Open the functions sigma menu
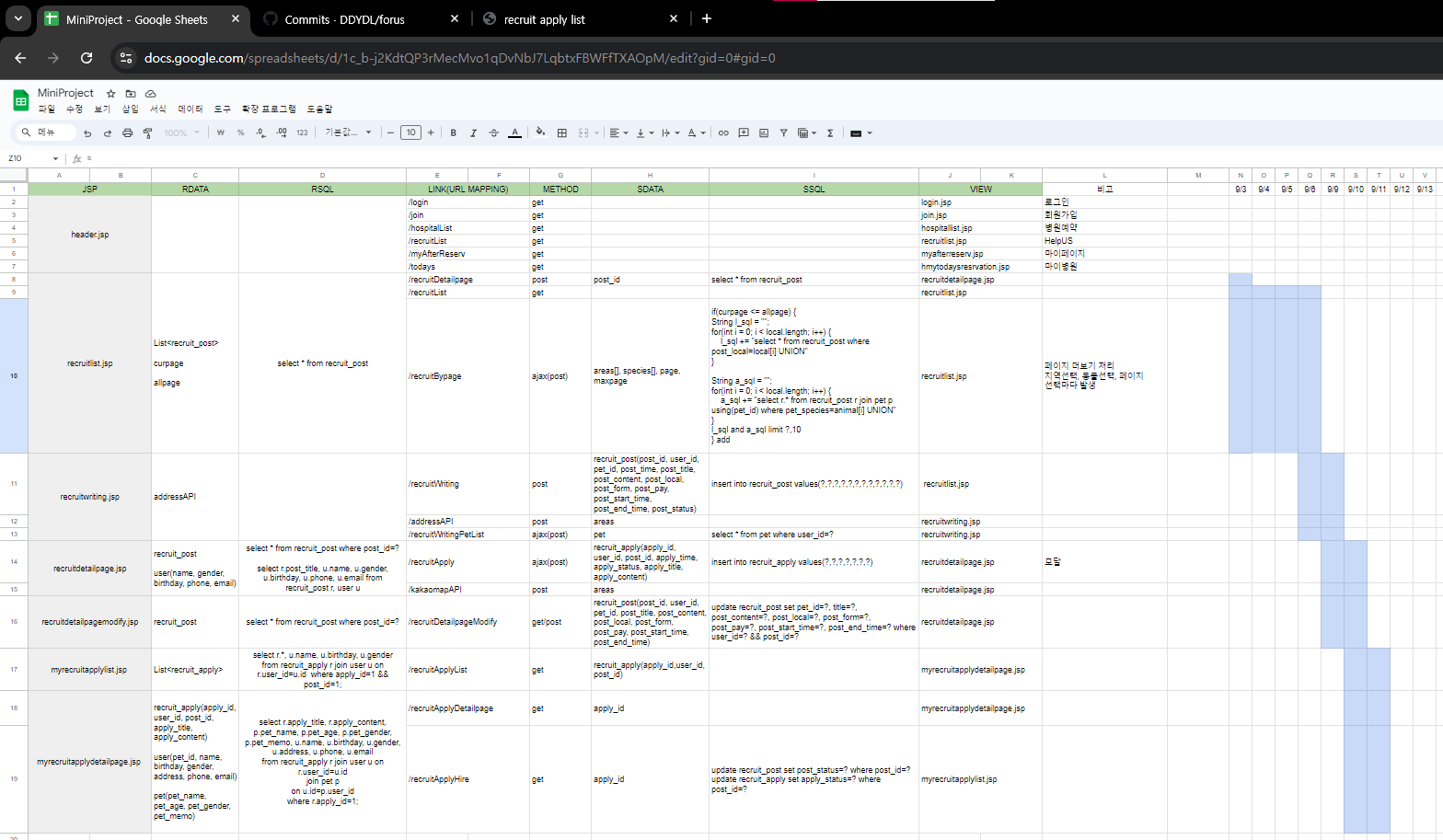 [830, 133]
